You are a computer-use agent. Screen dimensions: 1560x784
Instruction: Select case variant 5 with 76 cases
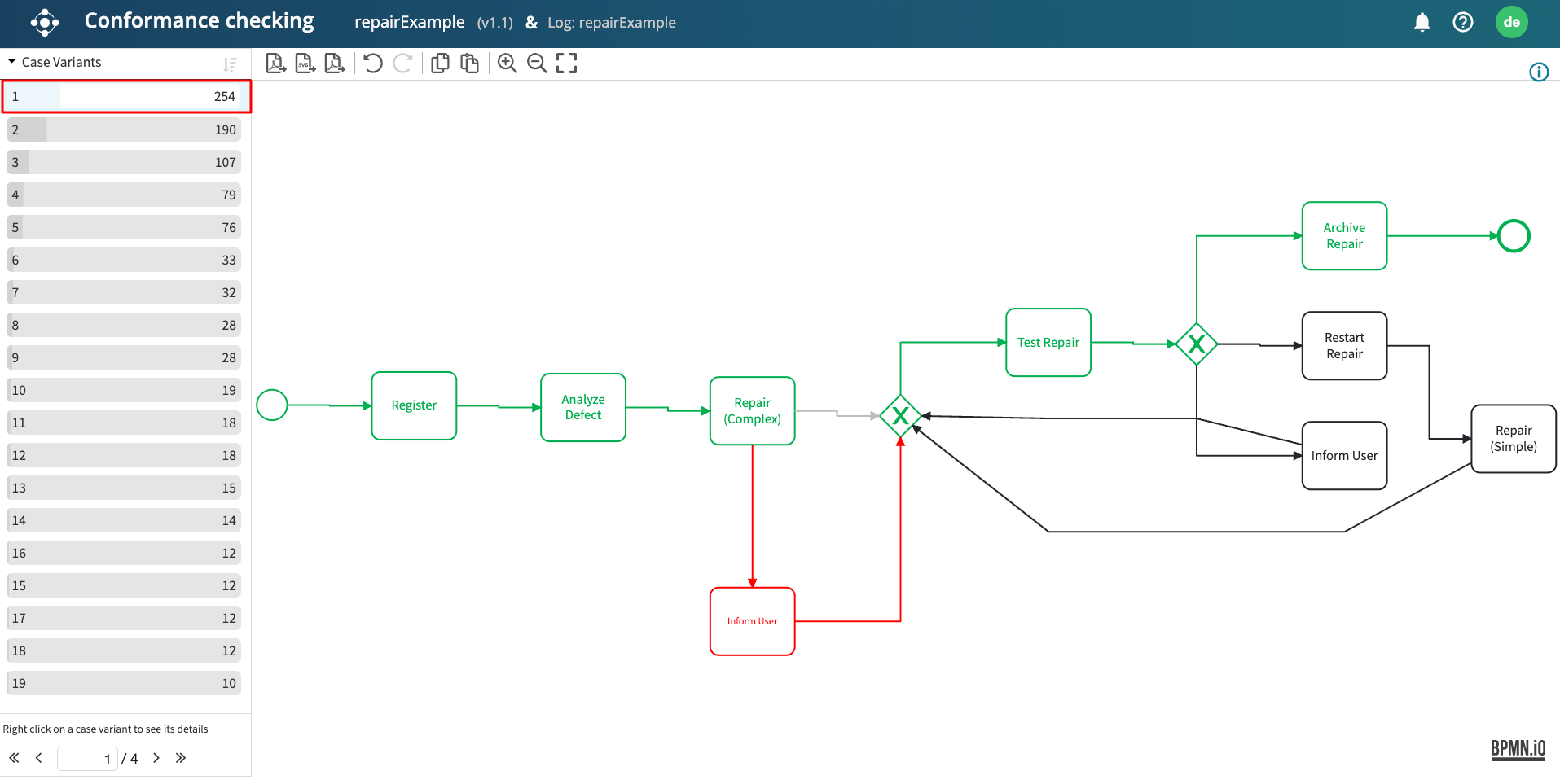pos(124,227)
